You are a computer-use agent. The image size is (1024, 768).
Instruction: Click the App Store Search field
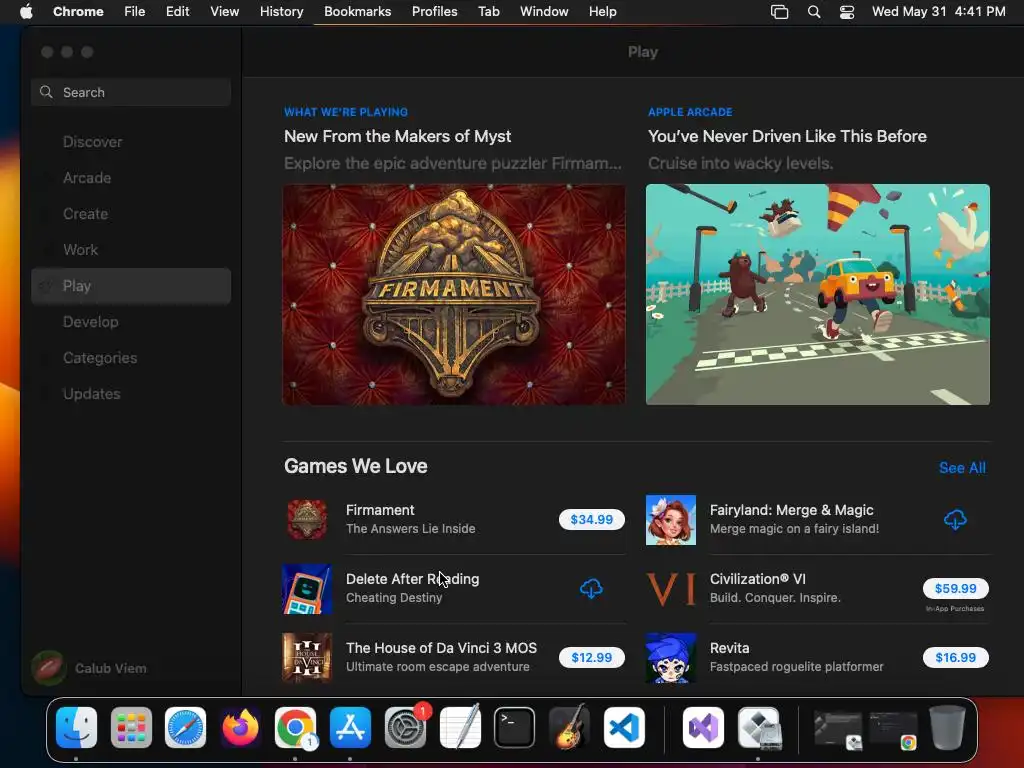pos(131,92)
